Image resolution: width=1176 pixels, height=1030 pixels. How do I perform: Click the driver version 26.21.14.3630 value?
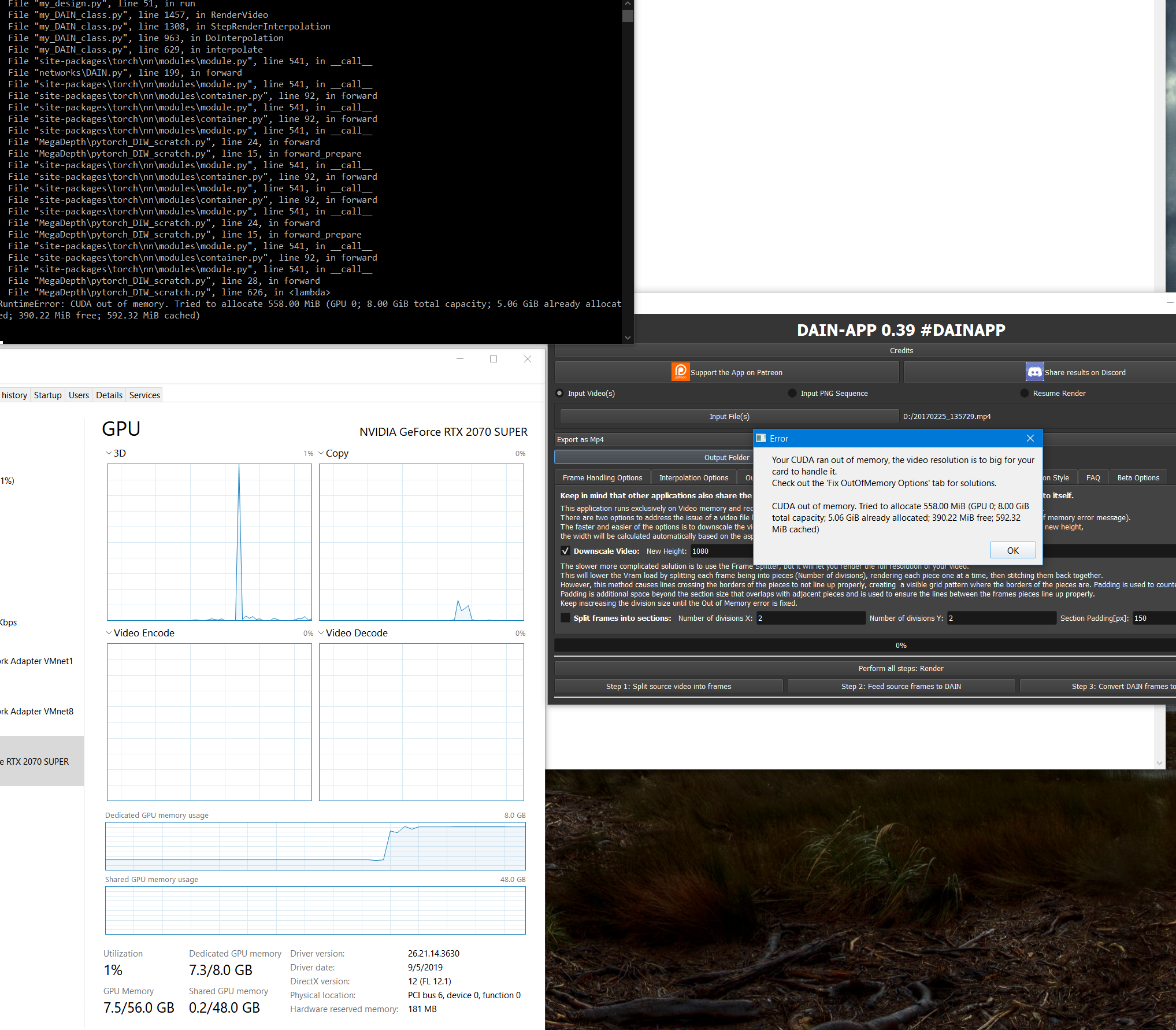433,953
